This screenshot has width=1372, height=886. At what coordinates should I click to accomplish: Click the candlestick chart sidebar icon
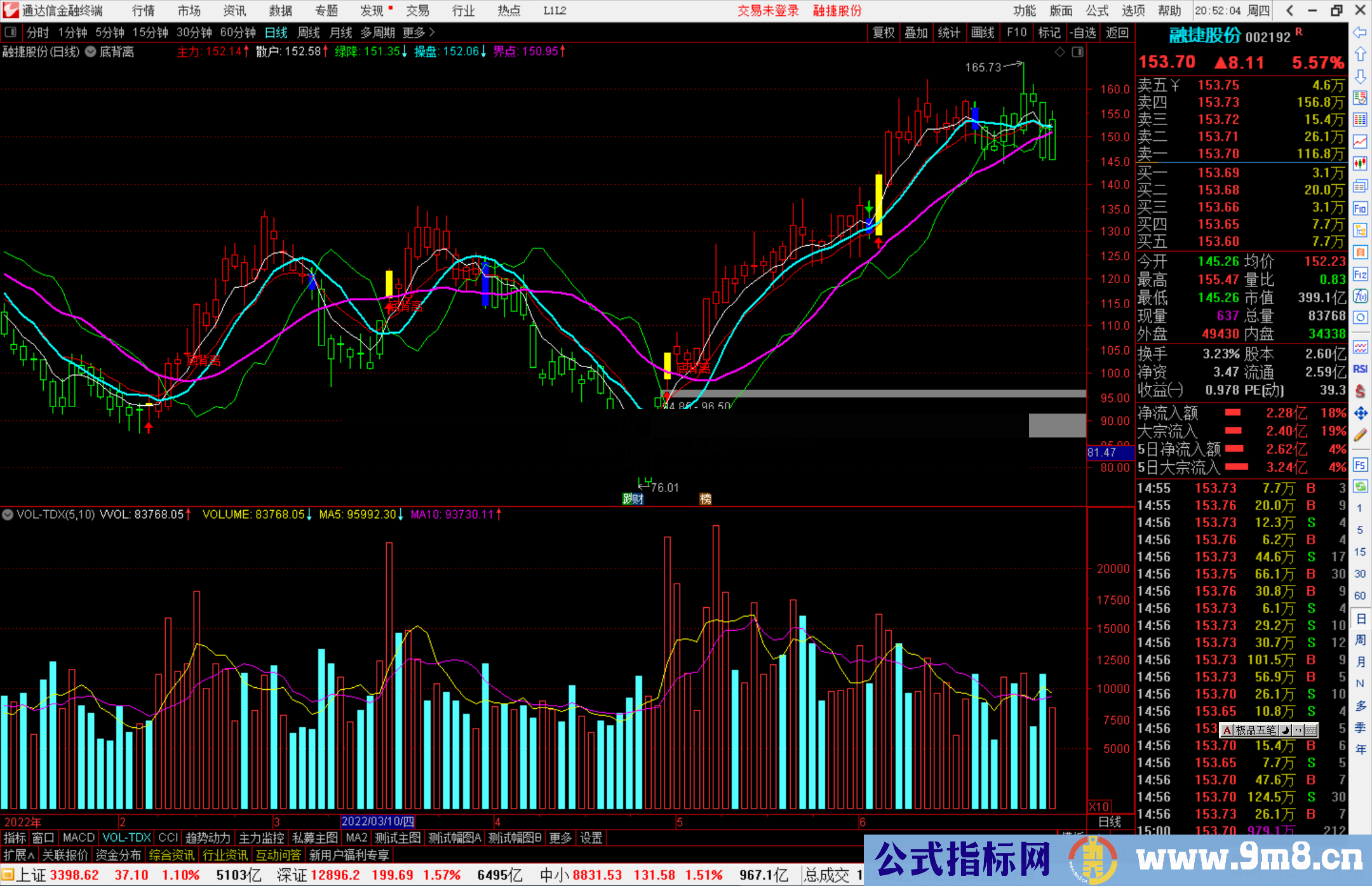[x=1360, y=164]
